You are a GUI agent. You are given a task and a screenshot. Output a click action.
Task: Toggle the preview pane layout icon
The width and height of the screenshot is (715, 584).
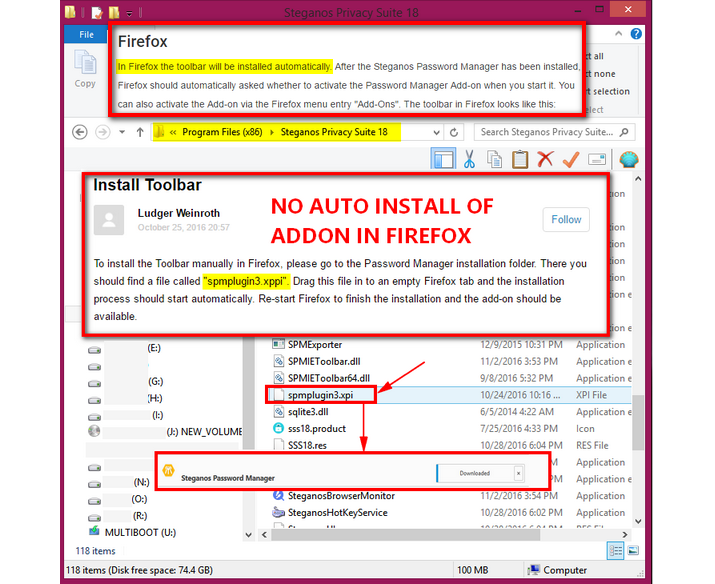tap(443, 159)
